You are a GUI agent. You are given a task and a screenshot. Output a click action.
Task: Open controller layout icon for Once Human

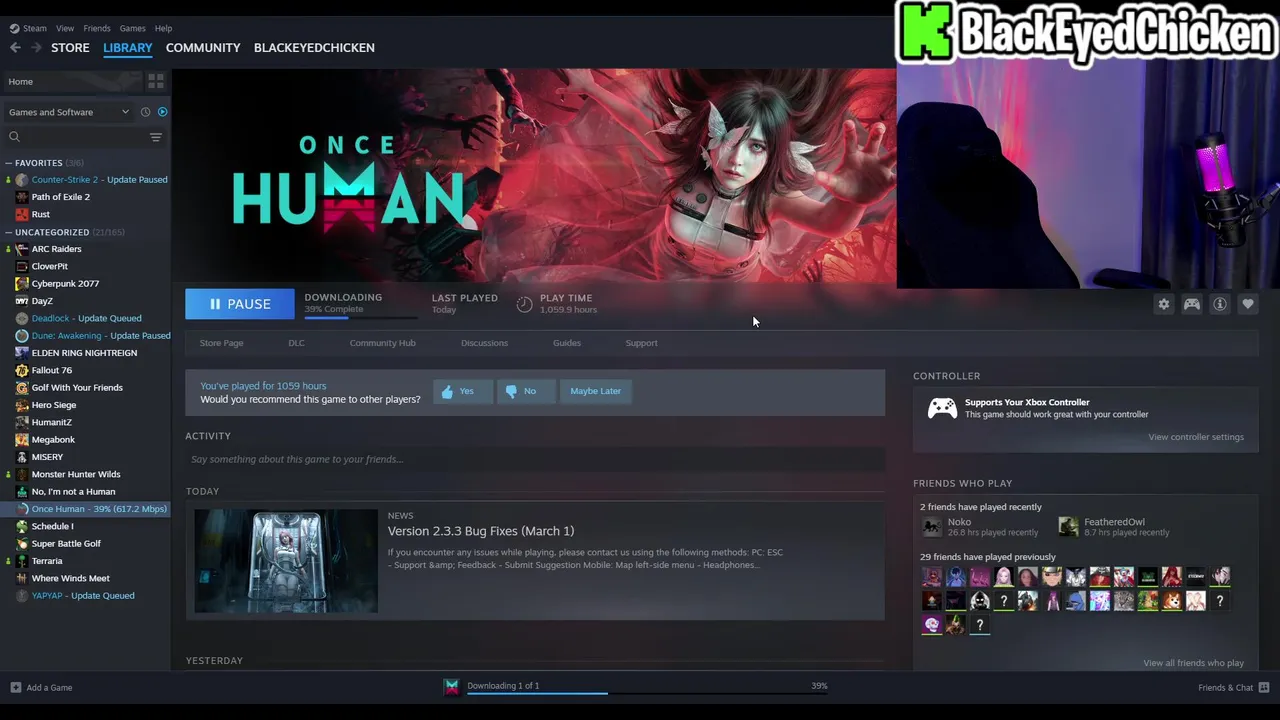pyautogui.click(x=1192, y=304)
